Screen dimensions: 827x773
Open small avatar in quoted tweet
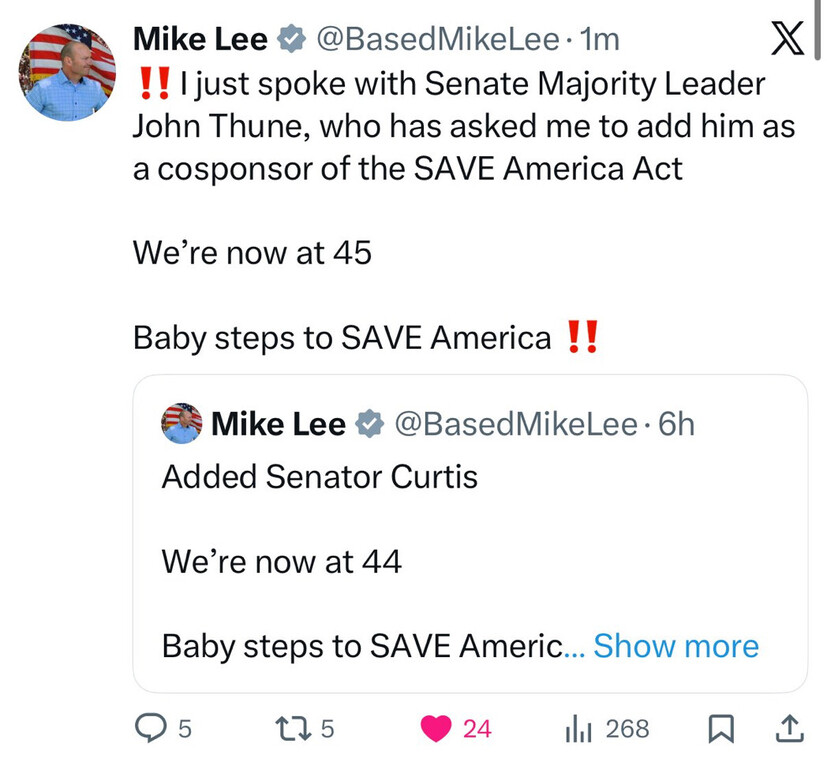click(x=182, y=424)
